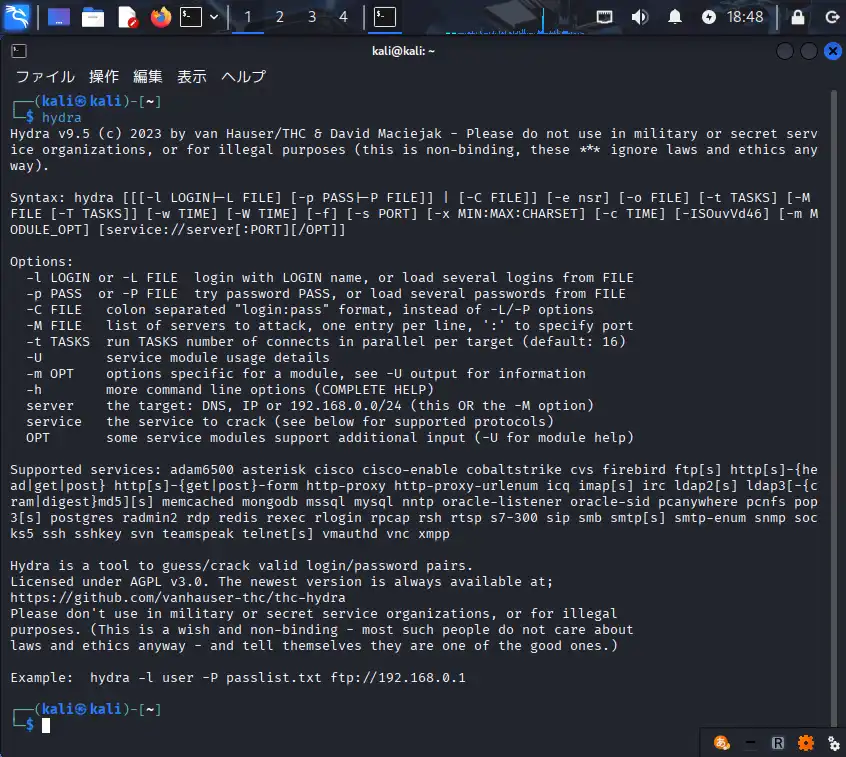Open the notifications bell icon
The width and height of the screenshot is (846, 757).
point(675,17)
